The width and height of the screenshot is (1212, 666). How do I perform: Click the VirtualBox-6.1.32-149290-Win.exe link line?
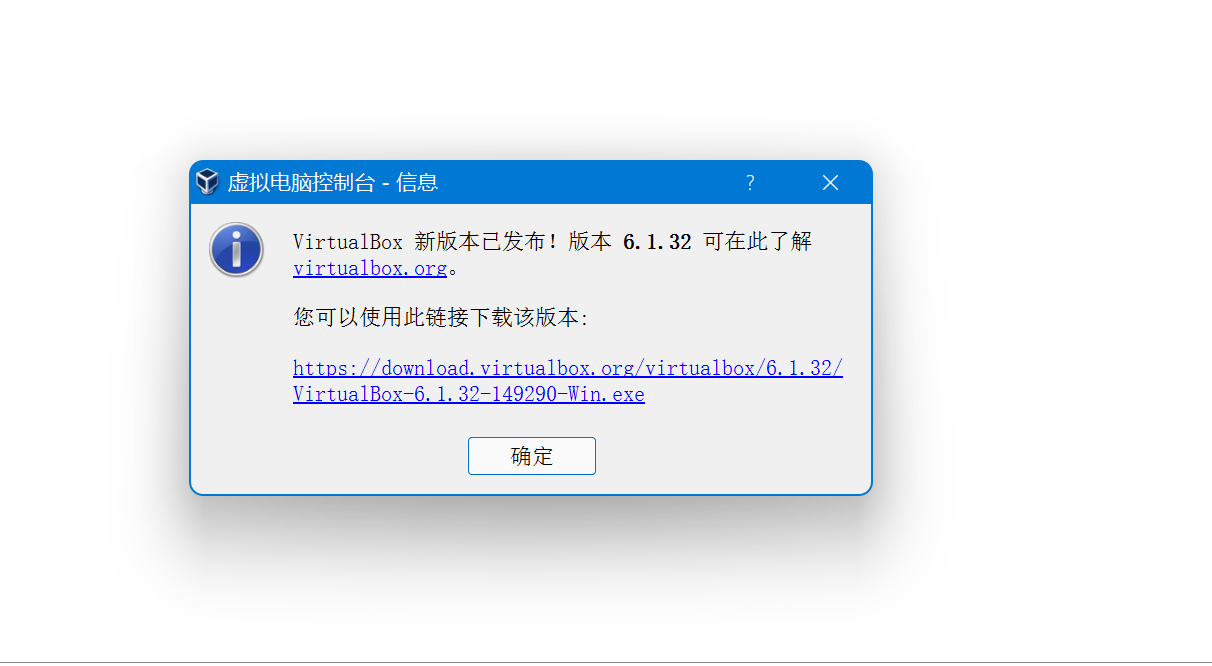469,394
